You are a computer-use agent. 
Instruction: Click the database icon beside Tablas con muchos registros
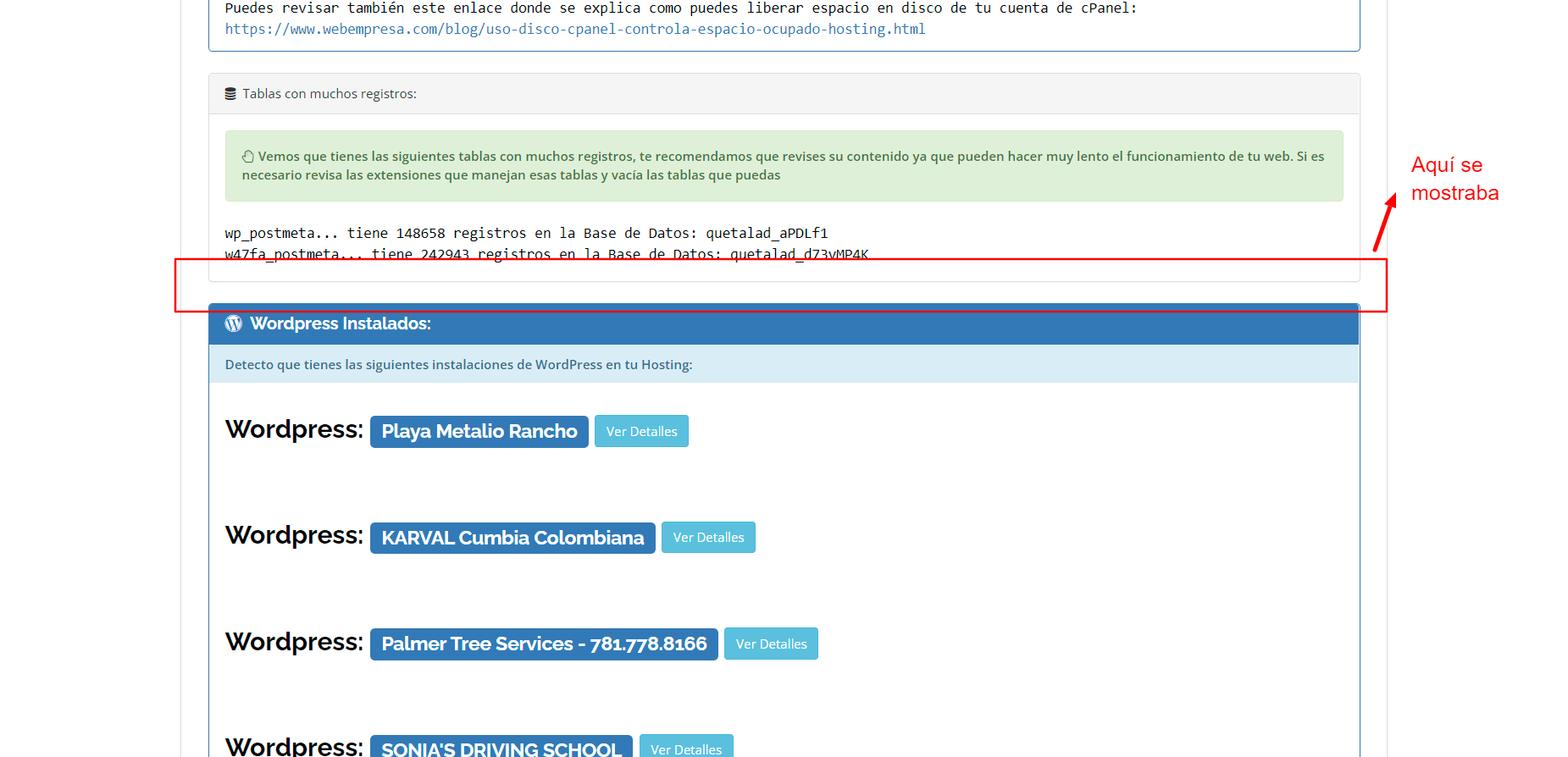click(x=230, y=94)
